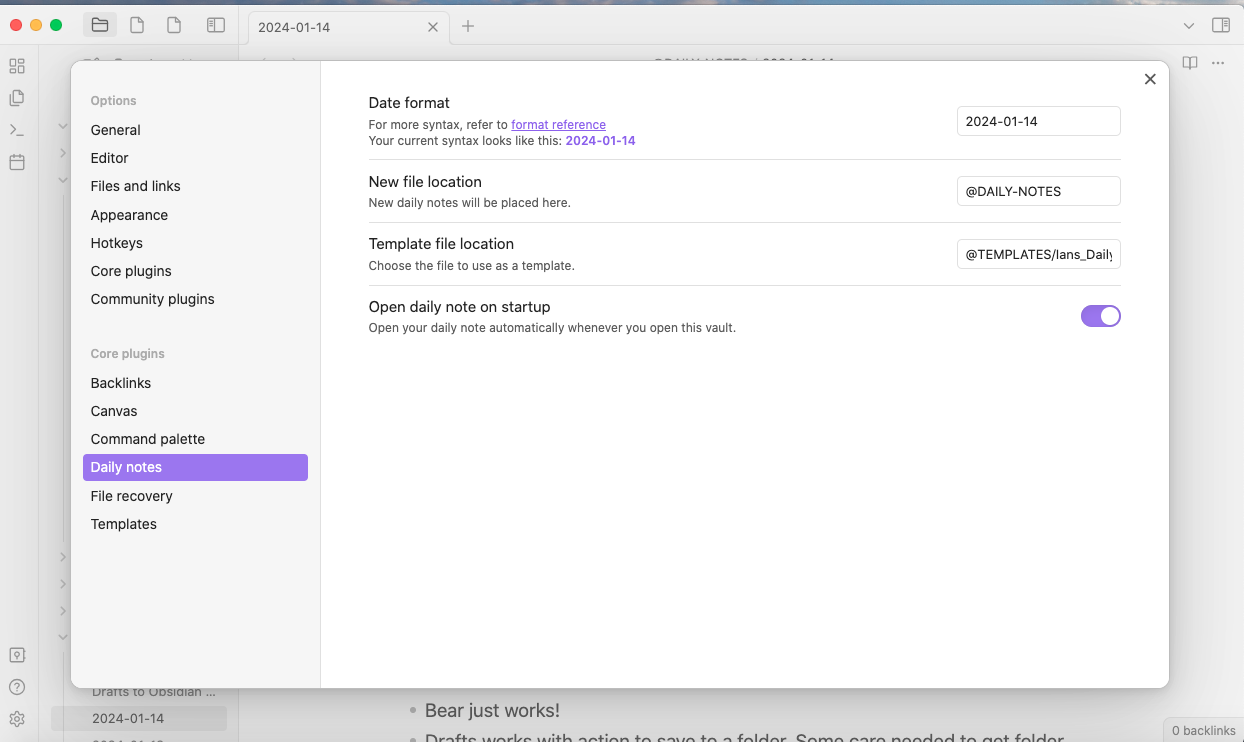This screenshot has width=1244, height=742.
Task: Toggle the right sidebar icon
Action: [1220, 26]
